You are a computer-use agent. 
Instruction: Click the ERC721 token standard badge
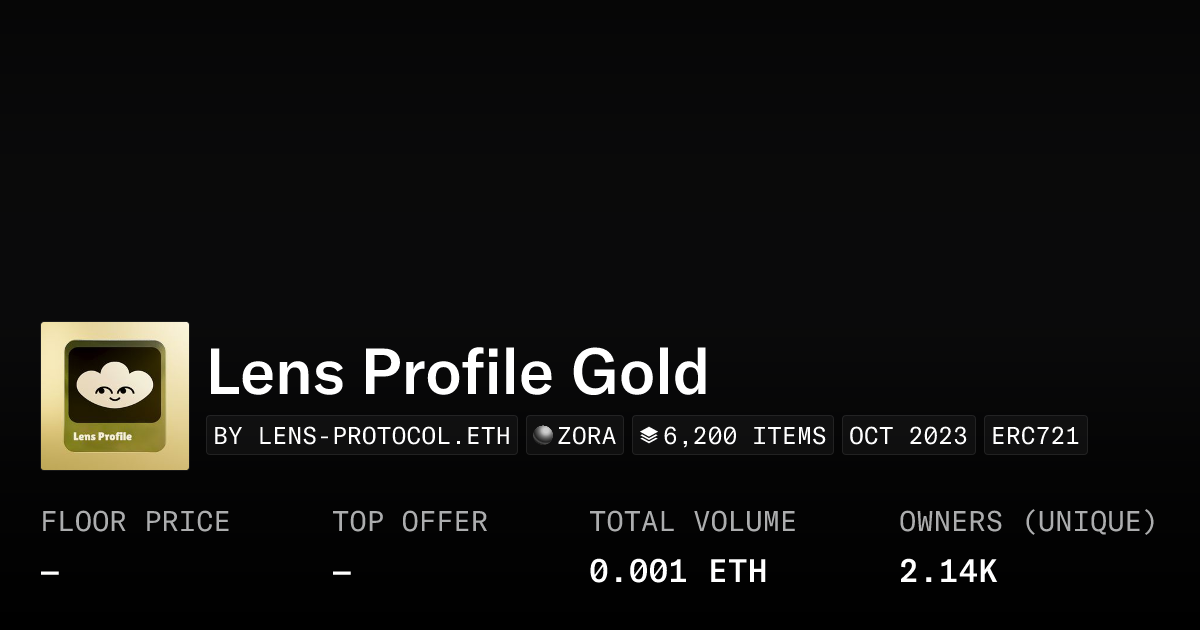[x=1035, y=436]
